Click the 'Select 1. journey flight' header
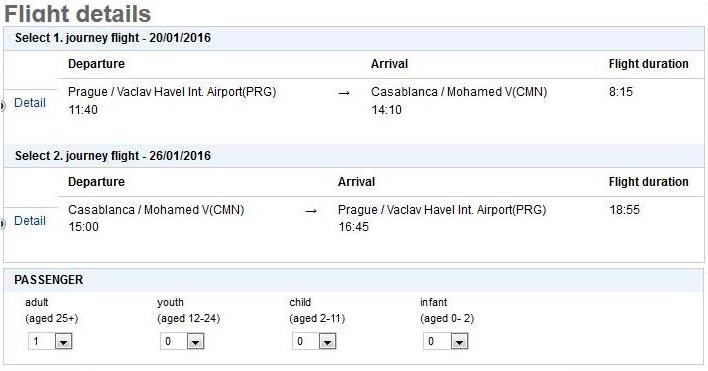This screenshot has height=371, width=708. coord(113,38)
